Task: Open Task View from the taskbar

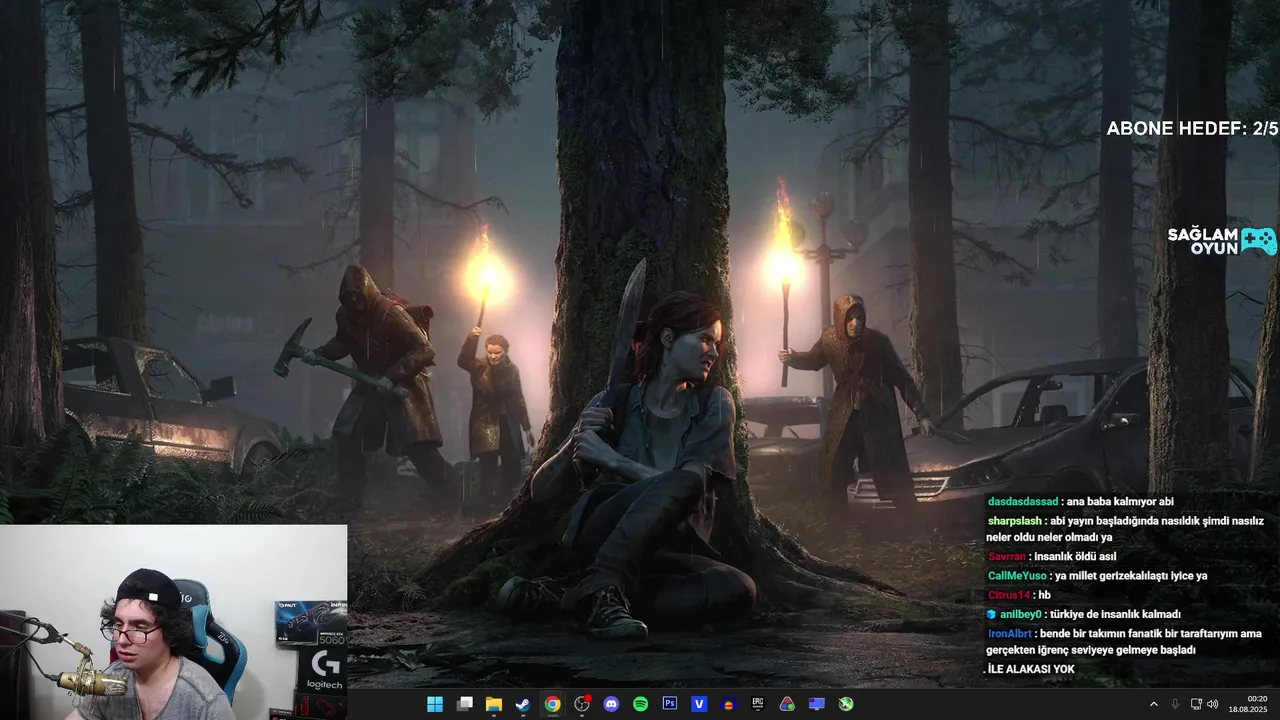Action: (464, 704)
